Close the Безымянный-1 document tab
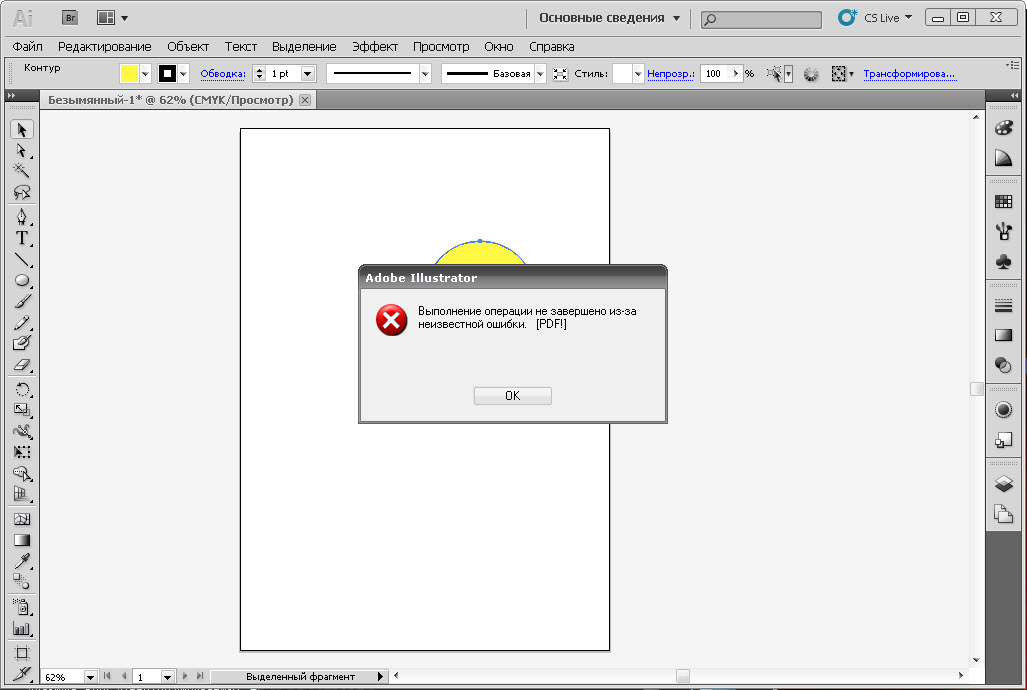1027x690 pixels. [305, 100]
